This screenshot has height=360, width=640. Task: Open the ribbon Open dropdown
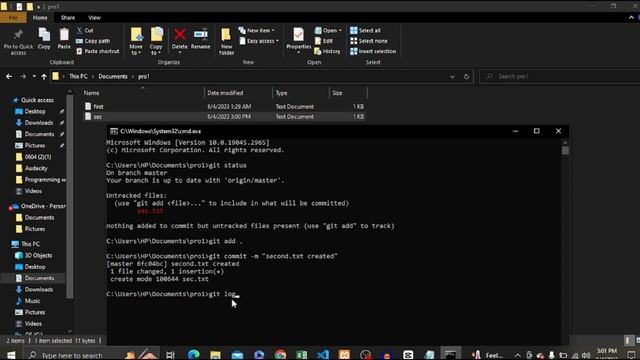click(328, 30)
